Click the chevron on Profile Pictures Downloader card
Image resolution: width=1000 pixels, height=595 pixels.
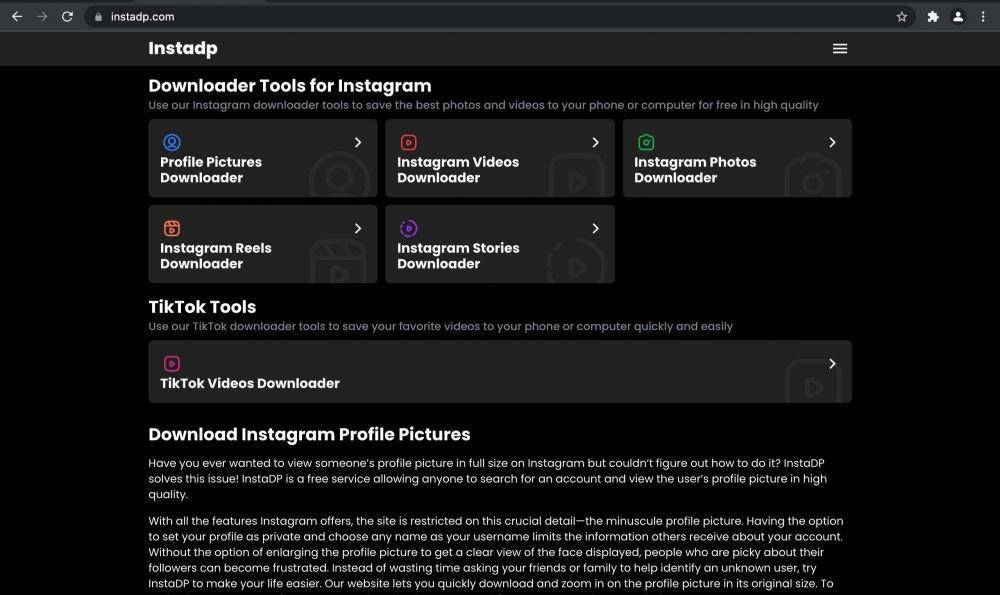tap(358, 142)
